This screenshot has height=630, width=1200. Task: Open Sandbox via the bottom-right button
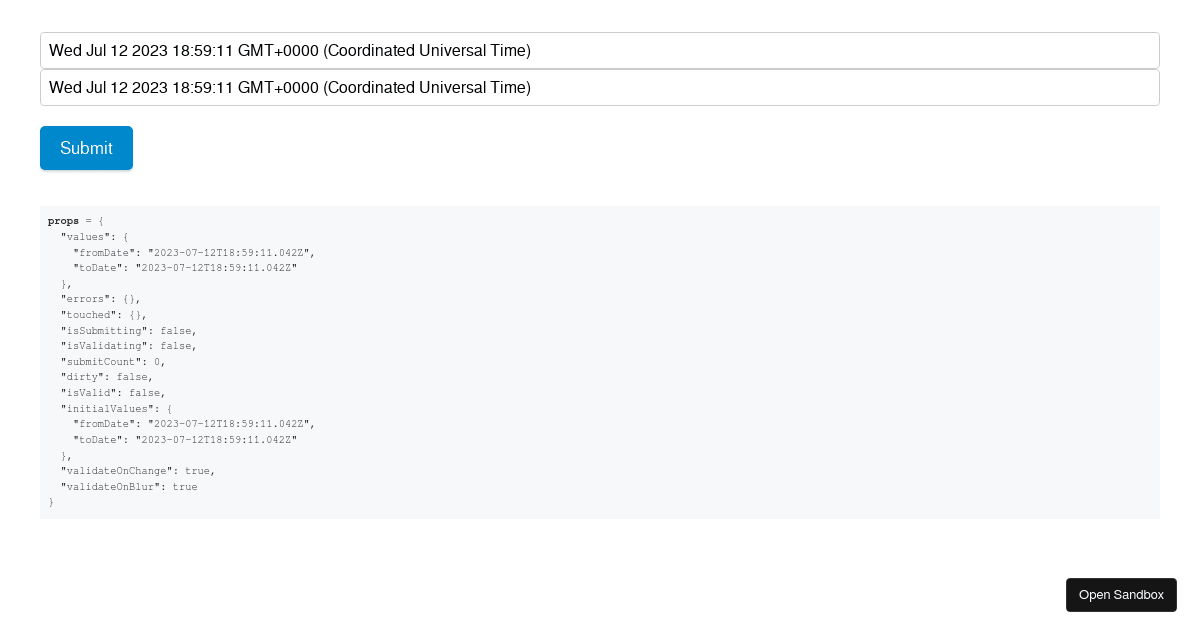click(1121, 594)
